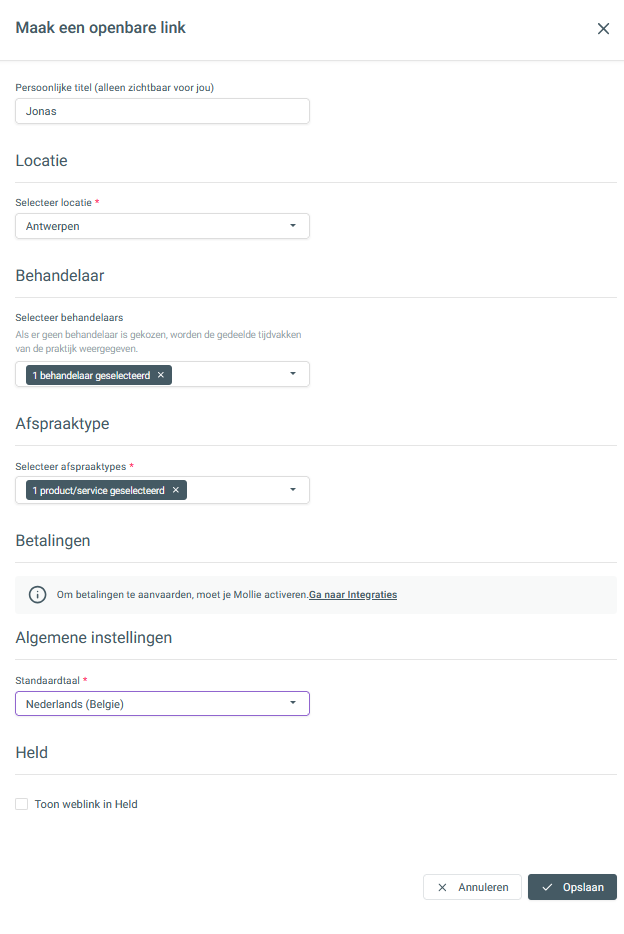Select the 'Nederlands (Belgie)' language combo box
This screenshot has width=624, height=934.
pos(163,703)
